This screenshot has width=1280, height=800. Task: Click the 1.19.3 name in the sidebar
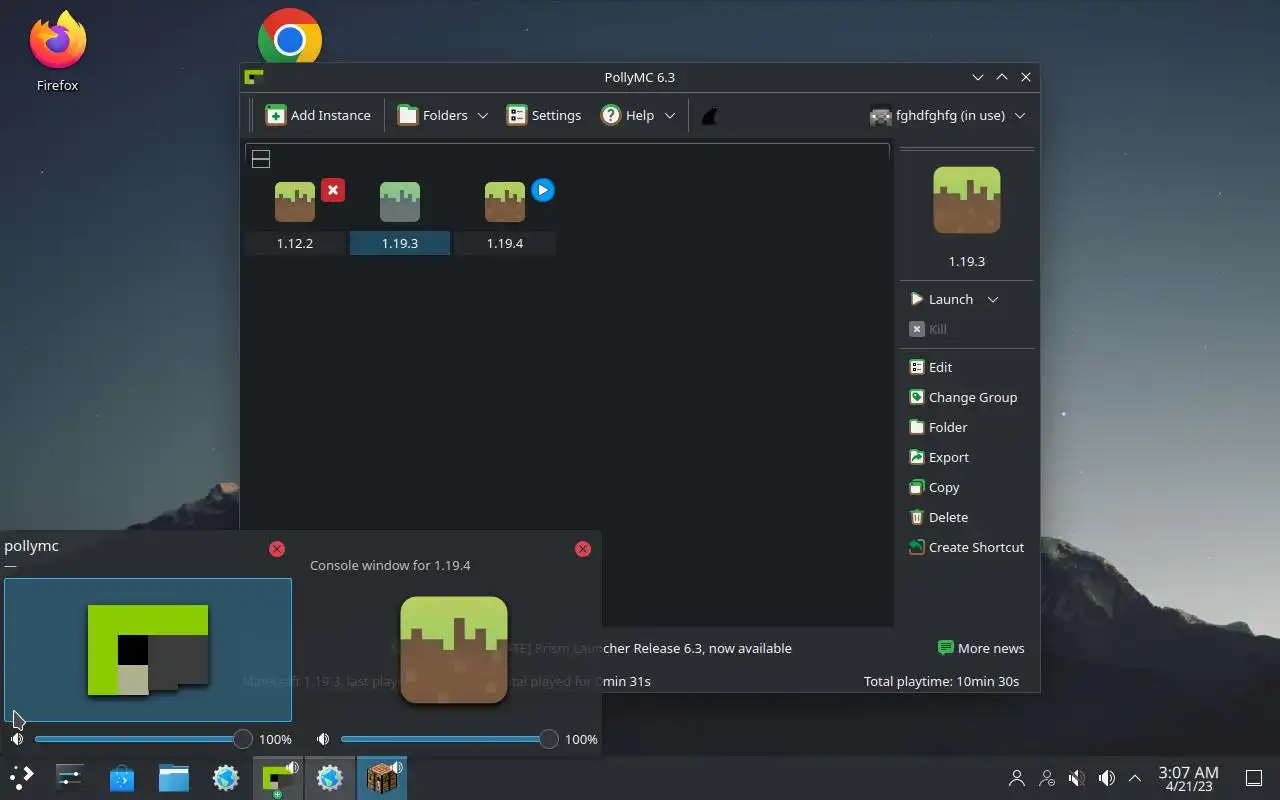click(x=967, y=261)
